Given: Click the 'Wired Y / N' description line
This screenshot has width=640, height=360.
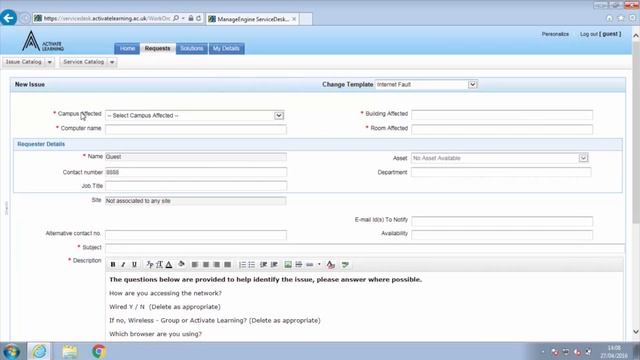Looking at the screenshot, I should tap(165, 307).
